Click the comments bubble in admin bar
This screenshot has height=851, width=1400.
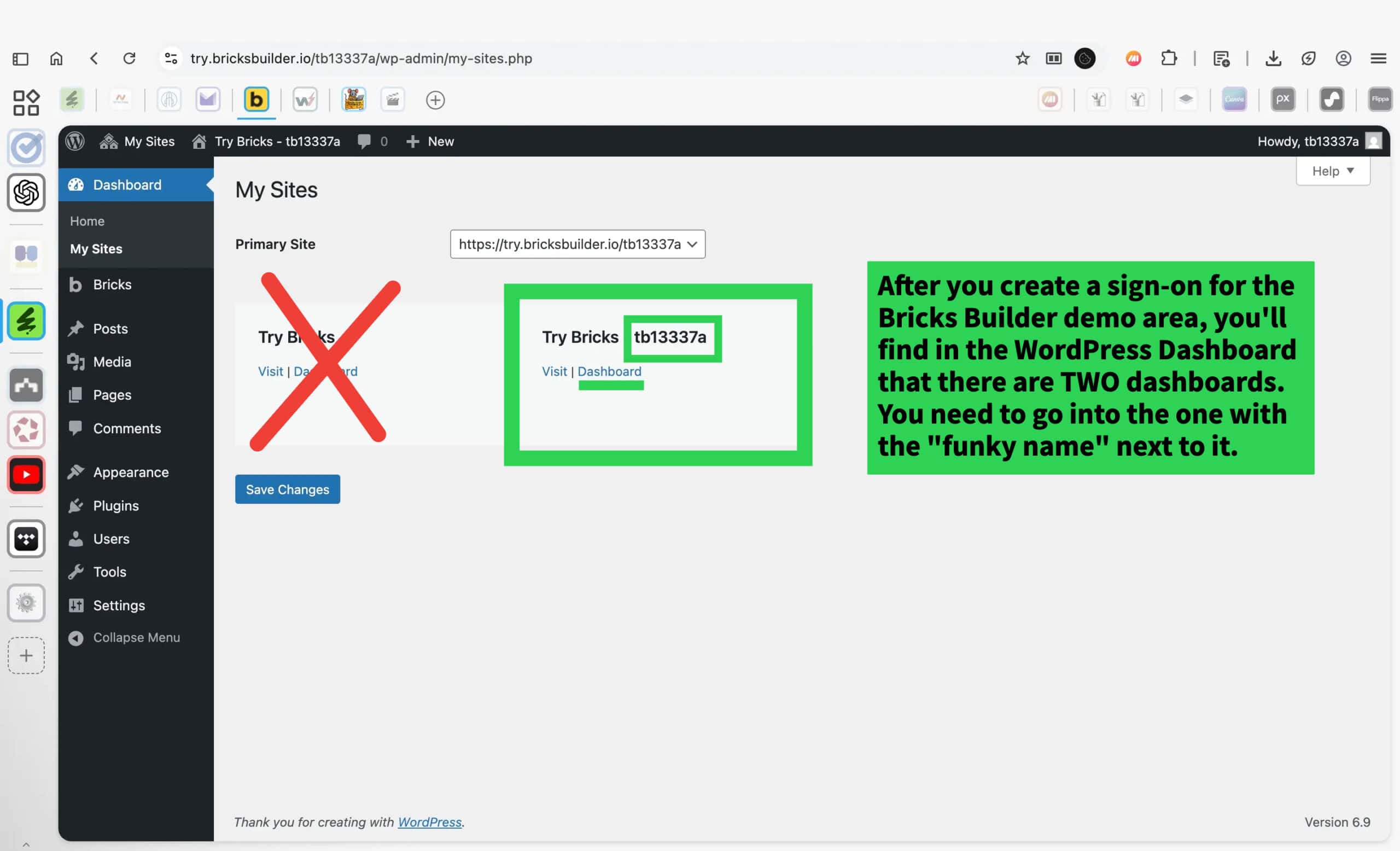(x=364, y=141)
